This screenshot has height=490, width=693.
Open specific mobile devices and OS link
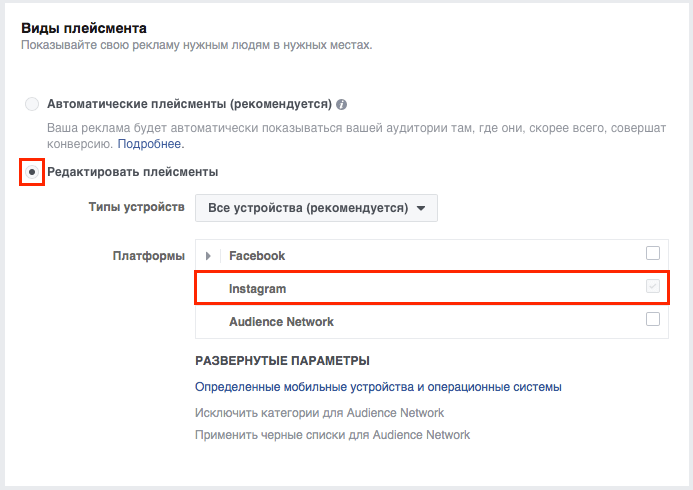[x=378, y=387]
